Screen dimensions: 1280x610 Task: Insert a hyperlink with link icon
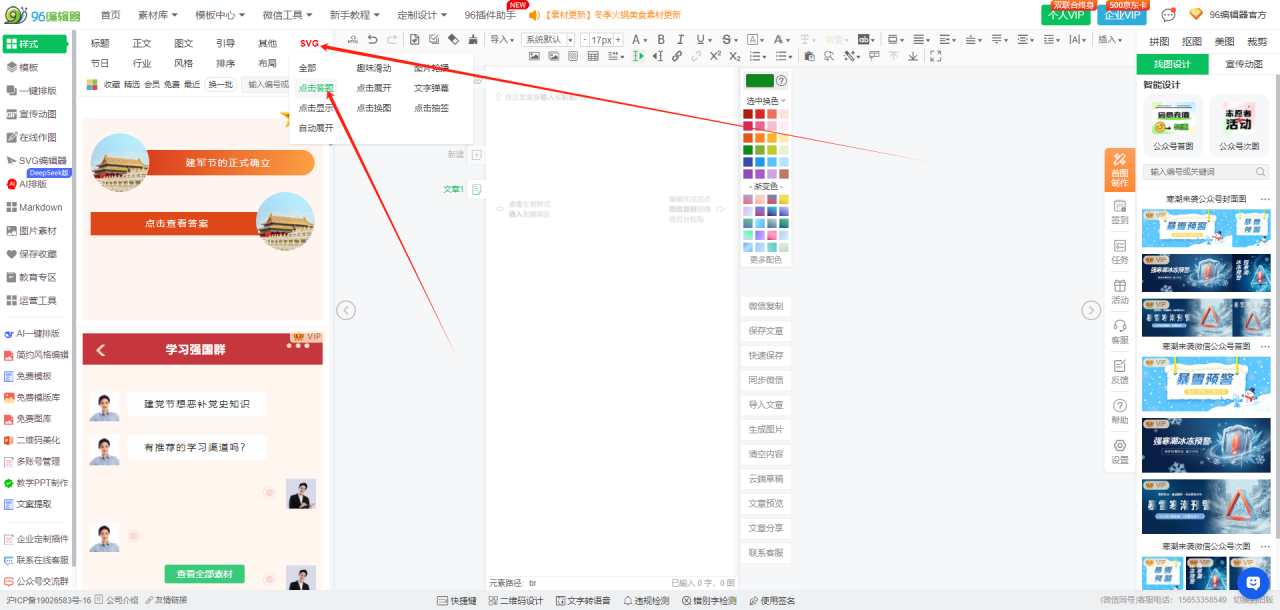677,56
